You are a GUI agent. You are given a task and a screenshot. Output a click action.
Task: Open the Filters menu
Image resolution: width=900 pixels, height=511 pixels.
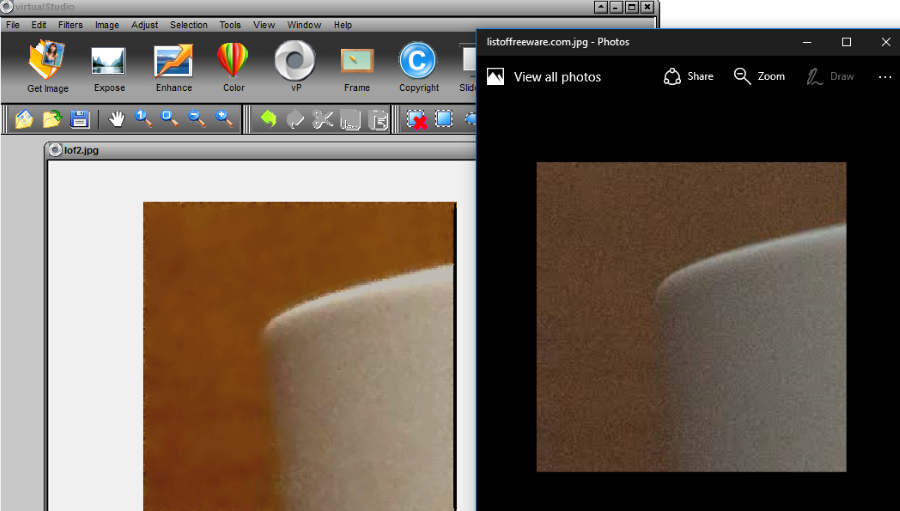[x=70, y=25]
